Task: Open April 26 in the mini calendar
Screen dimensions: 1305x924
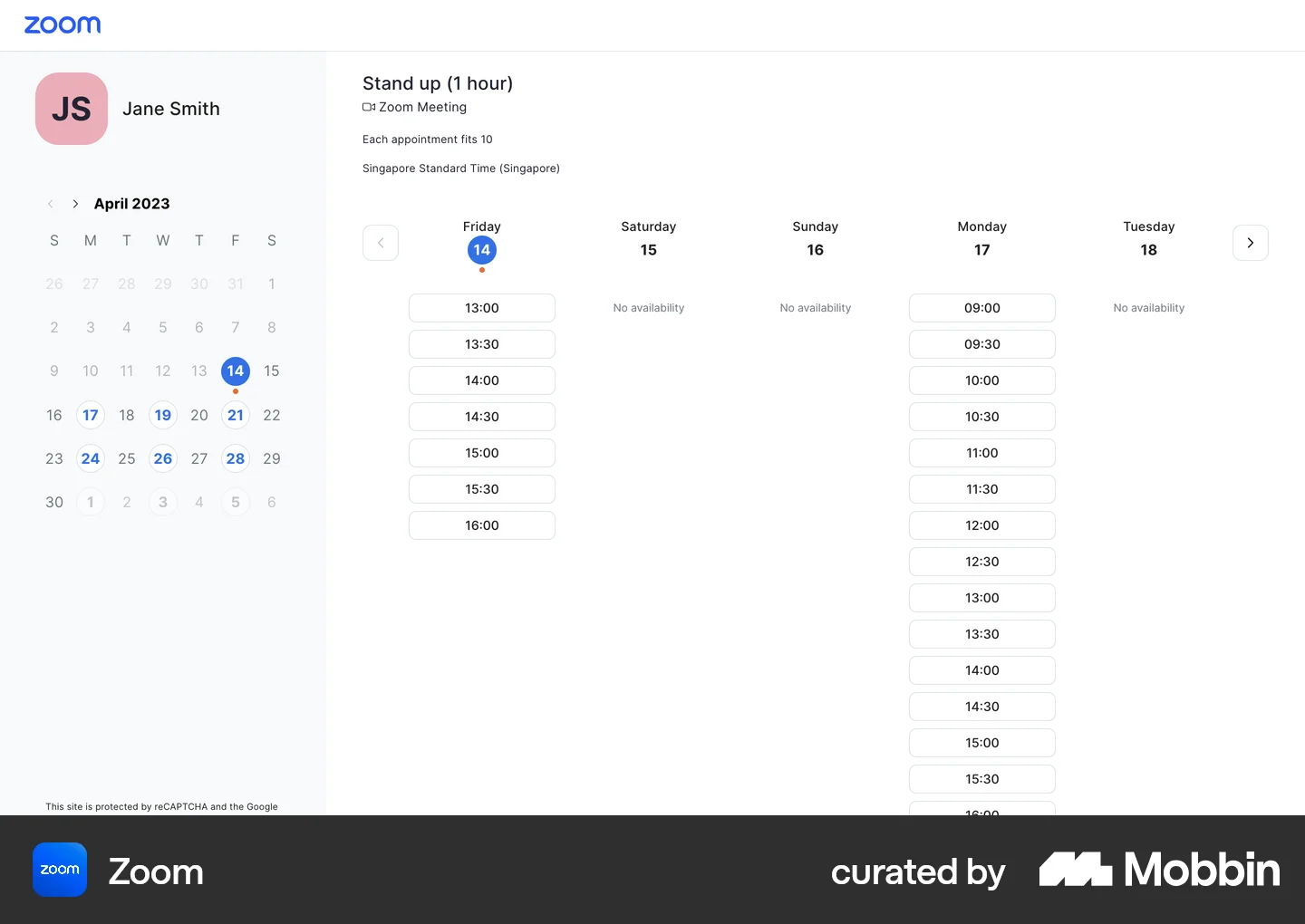Action: coord(163,458)
